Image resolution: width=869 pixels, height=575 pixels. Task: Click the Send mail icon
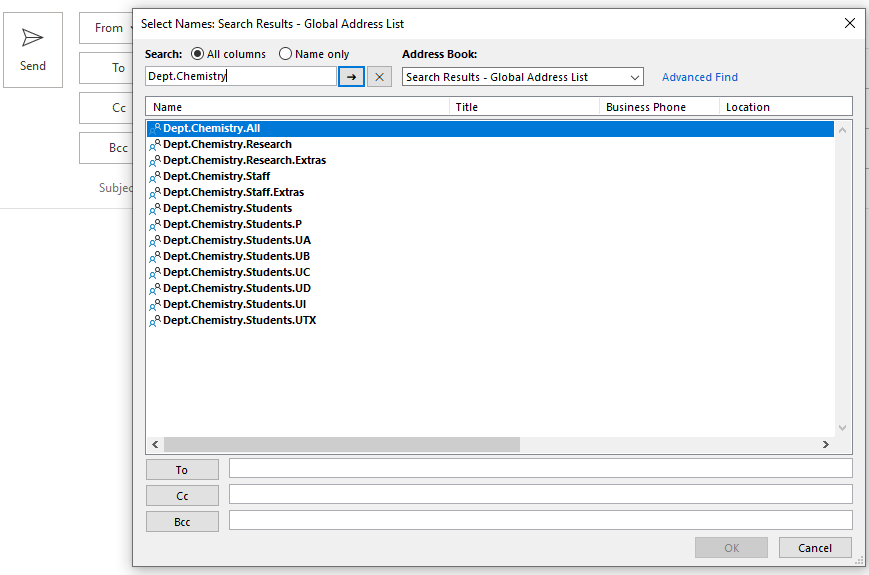pyautogui.click(x=33, y=39)
